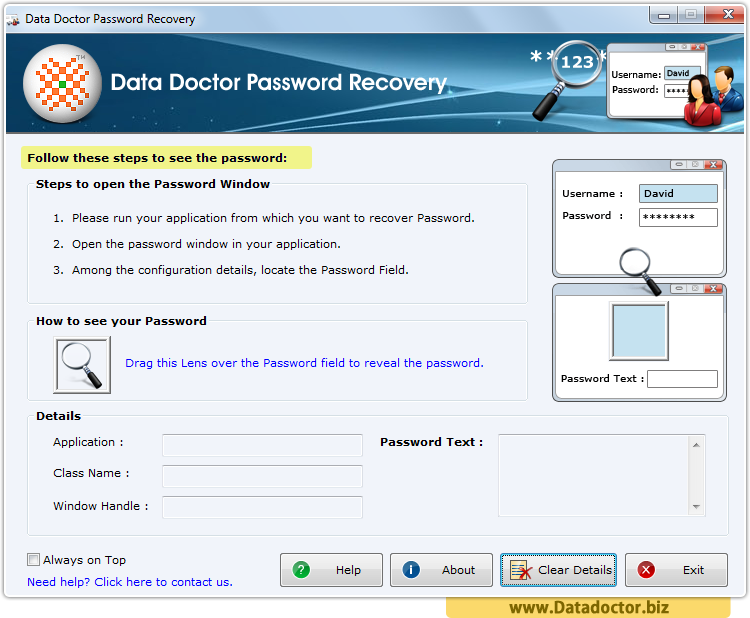Click the 'How to see your Password' label

(x=121, y=321)
